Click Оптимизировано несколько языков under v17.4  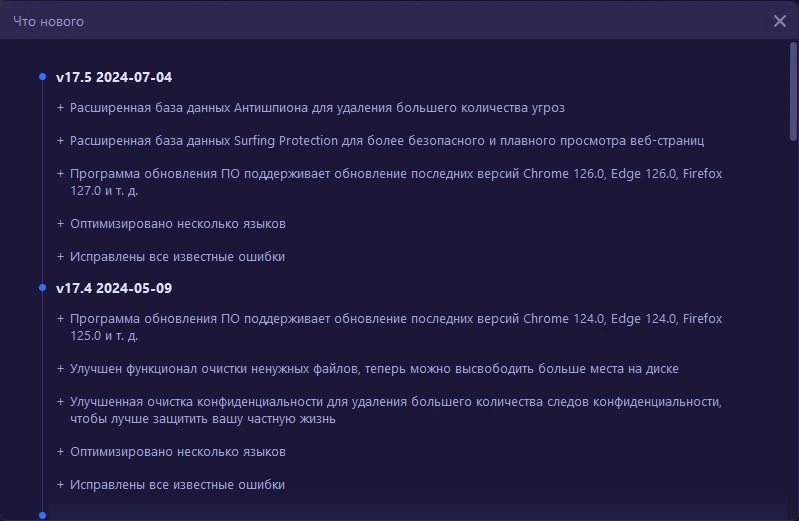[178, 452]
